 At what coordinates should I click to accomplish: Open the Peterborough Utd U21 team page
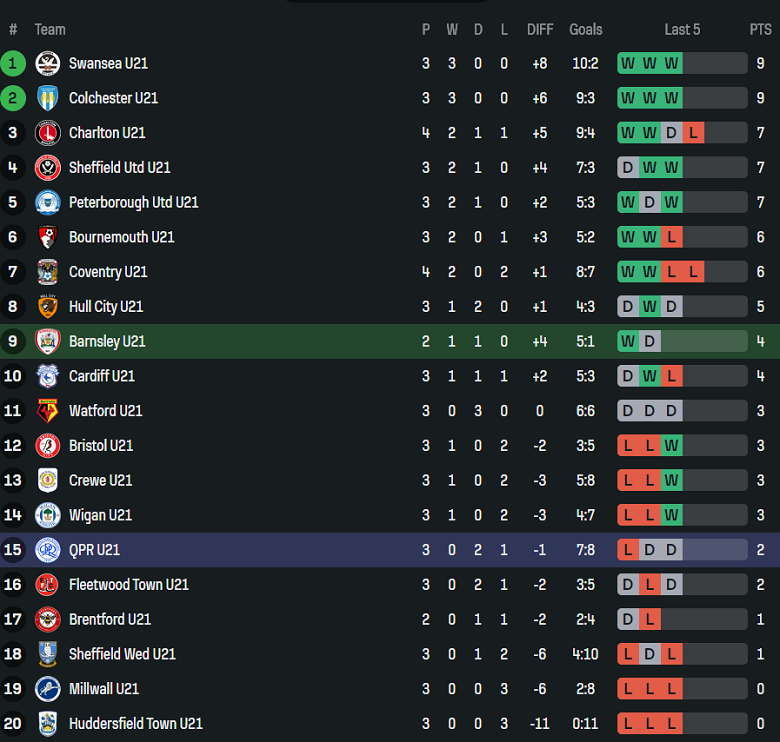tap(133, 203)
